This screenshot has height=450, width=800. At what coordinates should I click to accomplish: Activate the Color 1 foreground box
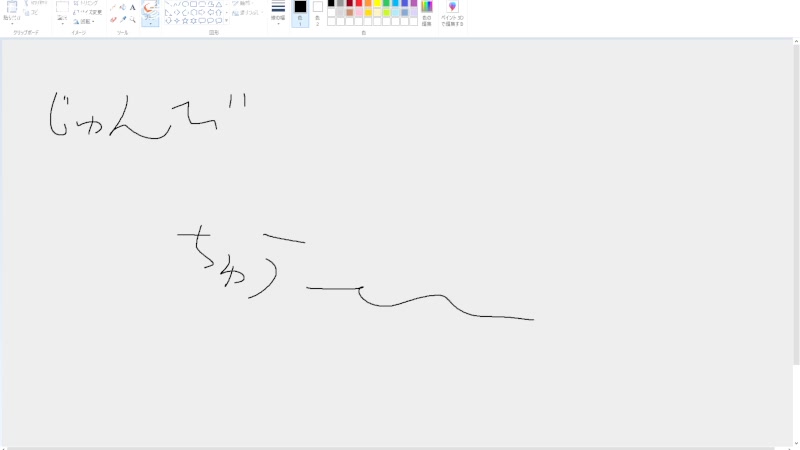coord(300,10)
